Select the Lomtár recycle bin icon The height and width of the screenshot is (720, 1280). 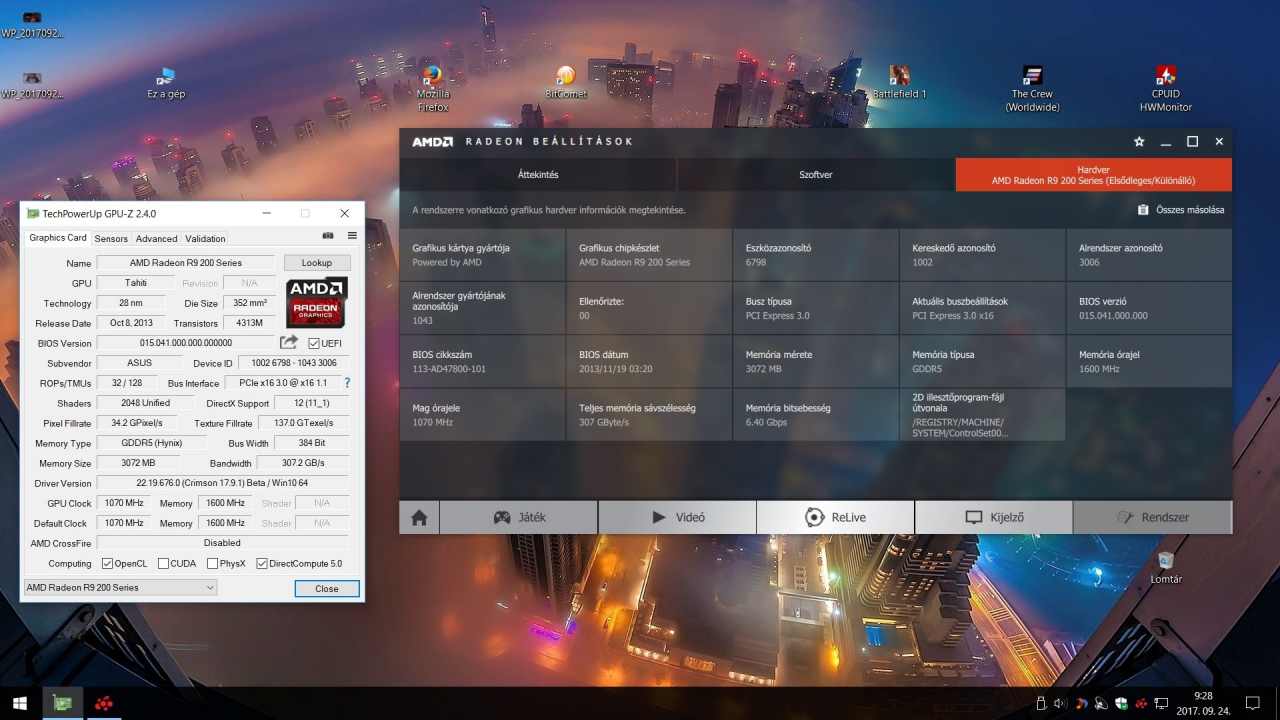pos(1166,567)
